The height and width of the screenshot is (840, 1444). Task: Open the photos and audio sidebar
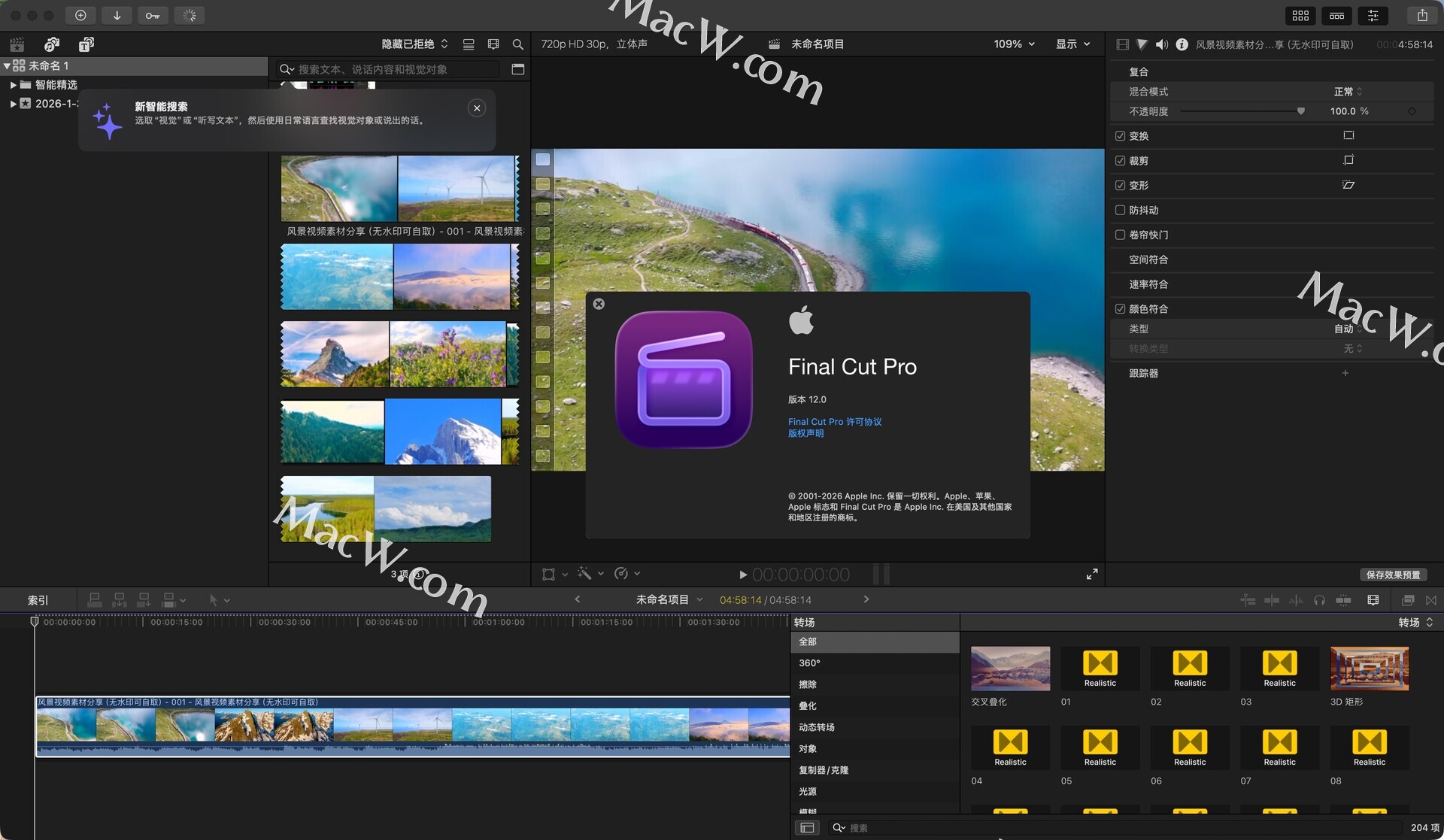coord(51,44)
